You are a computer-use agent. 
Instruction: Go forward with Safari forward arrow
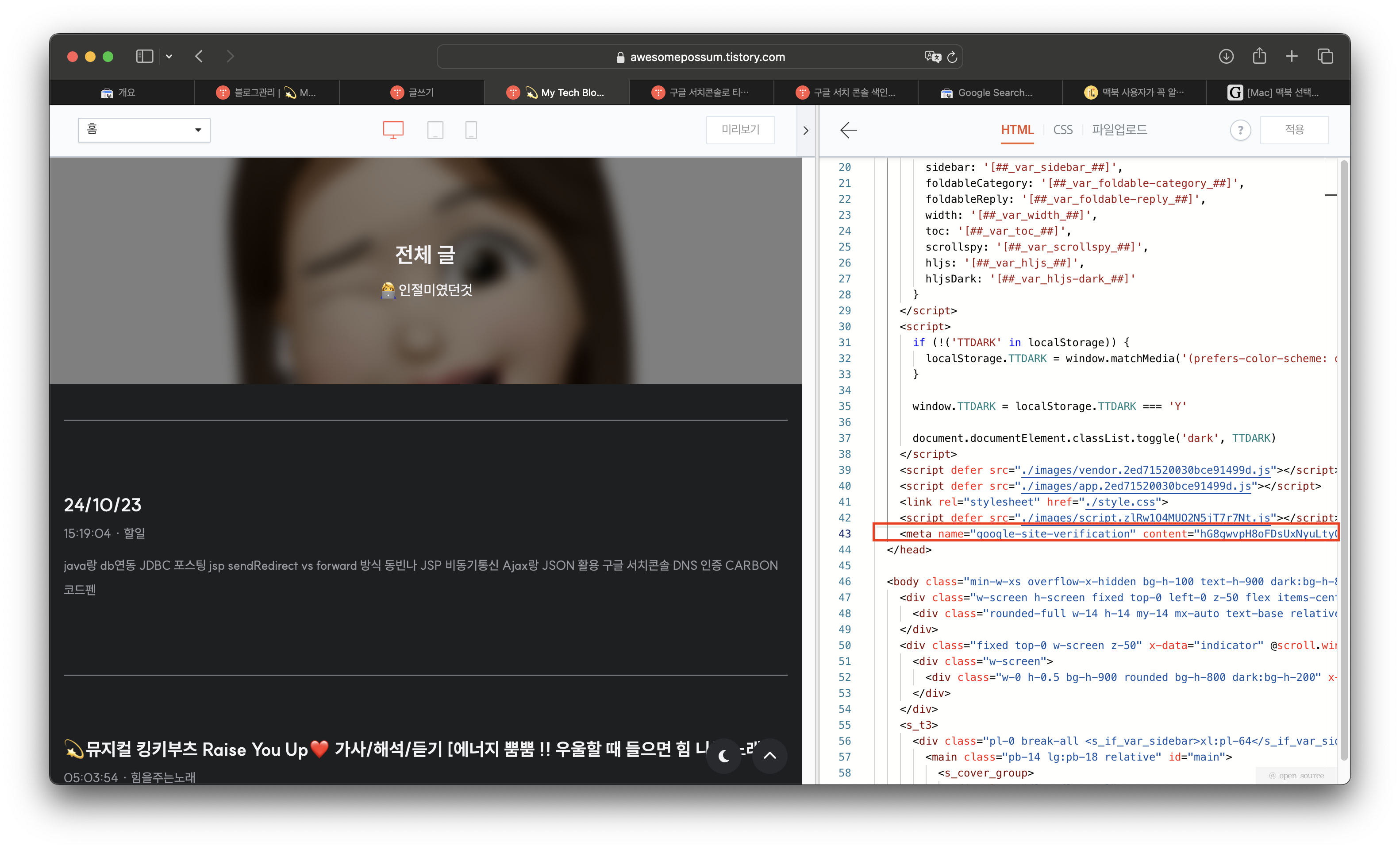coord(230,56)
